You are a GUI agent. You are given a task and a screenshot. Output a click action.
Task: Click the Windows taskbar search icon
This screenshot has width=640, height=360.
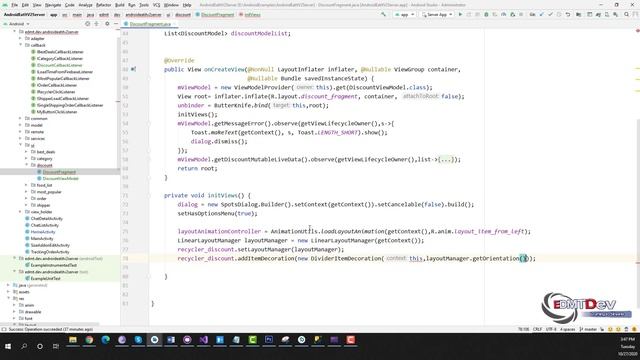tap(24, 346)
